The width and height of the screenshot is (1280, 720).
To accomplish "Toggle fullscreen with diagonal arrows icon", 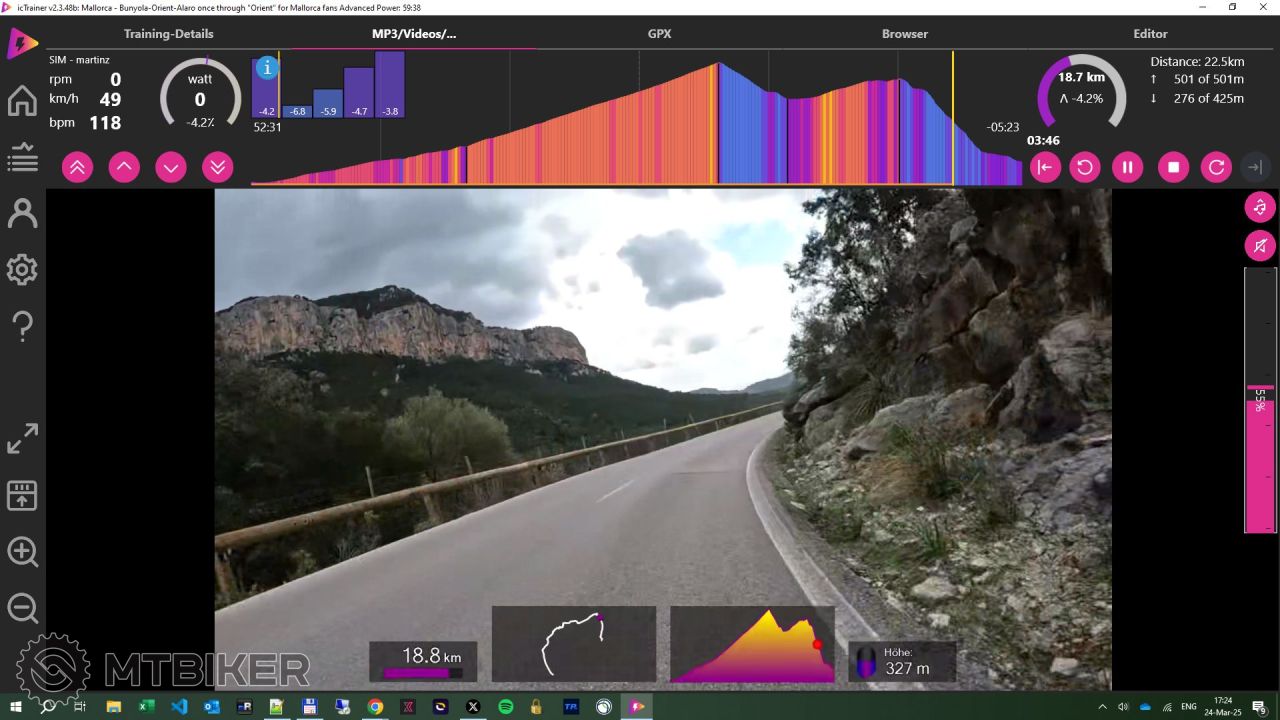I will [x=22, y=438].
